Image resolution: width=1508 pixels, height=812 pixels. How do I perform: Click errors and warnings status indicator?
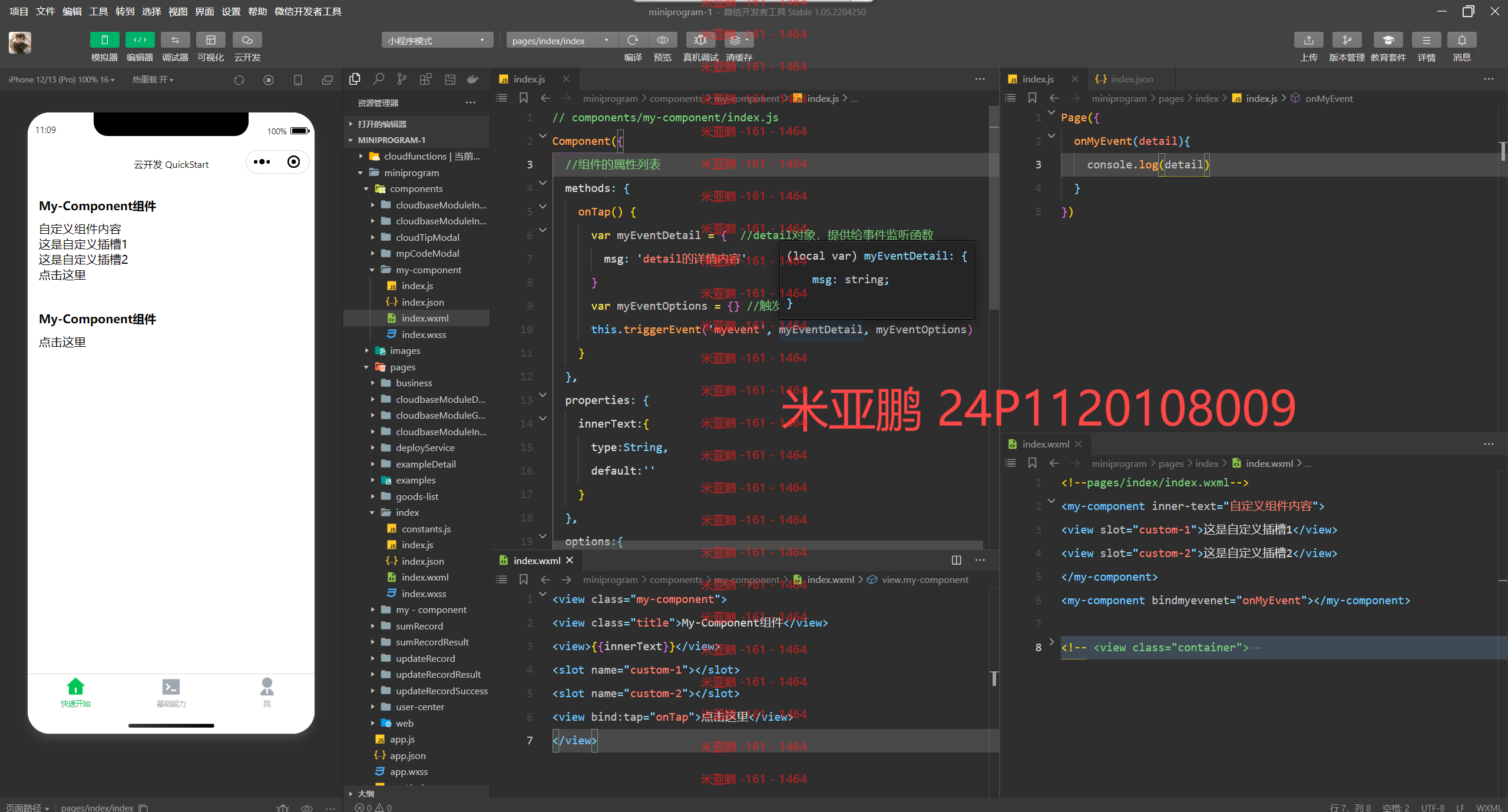pyautogui.click(x=373, y=807)
